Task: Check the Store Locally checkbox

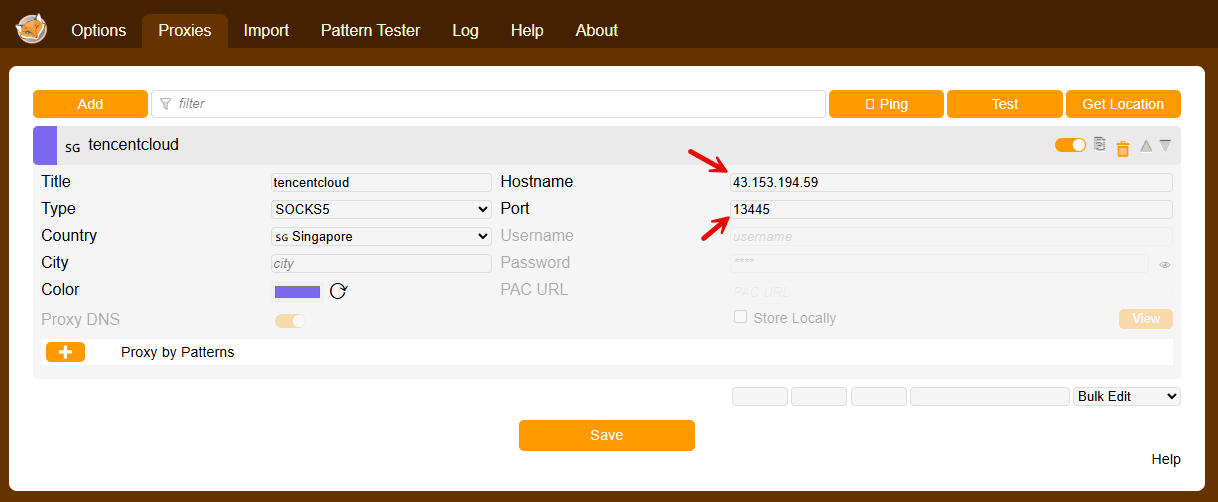Action: tap(741, 317)
